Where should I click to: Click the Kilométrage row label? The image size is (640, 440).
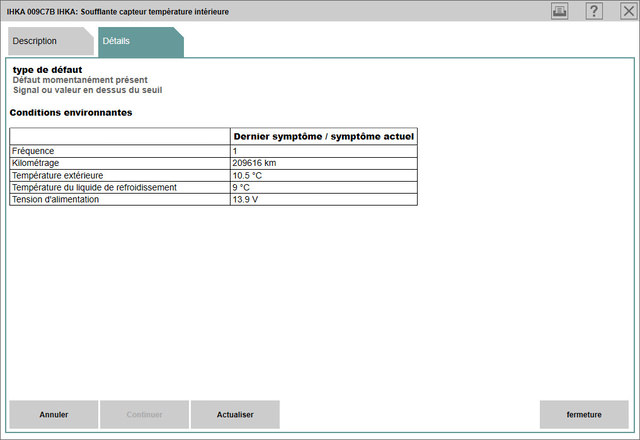[36, 163]
